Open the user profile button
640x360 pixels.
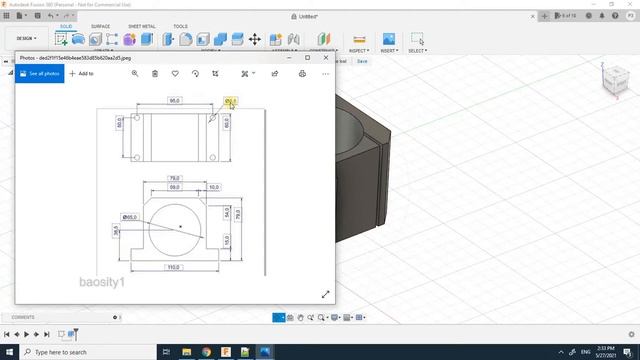click(x=631, y=16)
